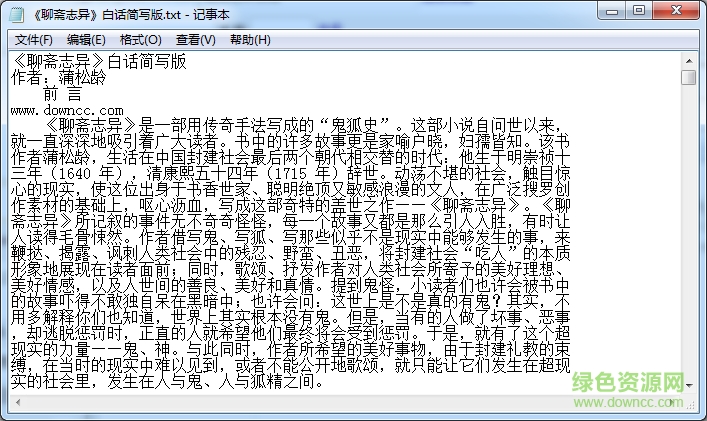707x421 pixels.
Task: Click the vertical scrollbar thumb
Action: point(689,77)
